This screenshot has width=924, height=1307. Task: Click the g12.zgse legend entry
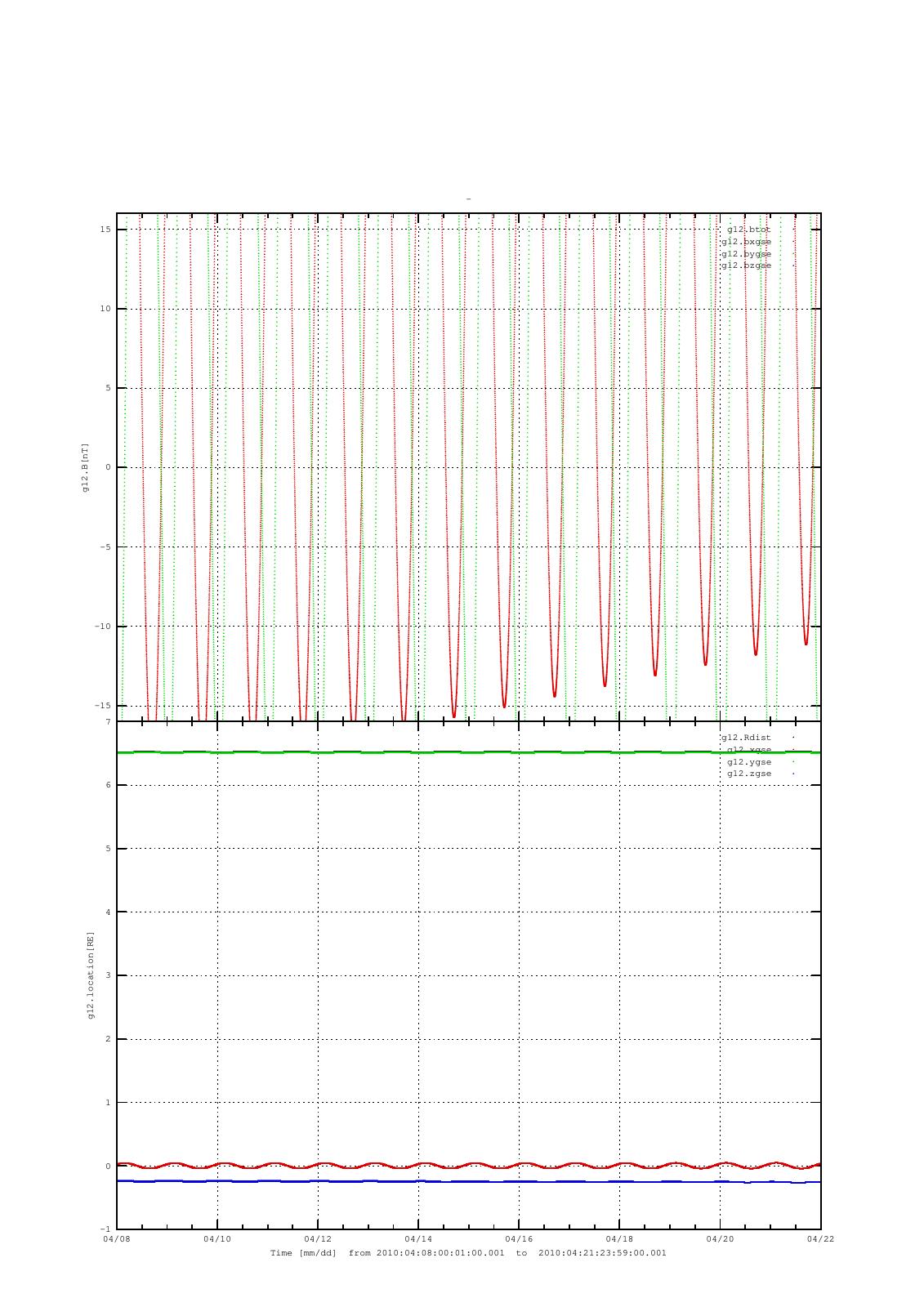[x=748, y=774]
